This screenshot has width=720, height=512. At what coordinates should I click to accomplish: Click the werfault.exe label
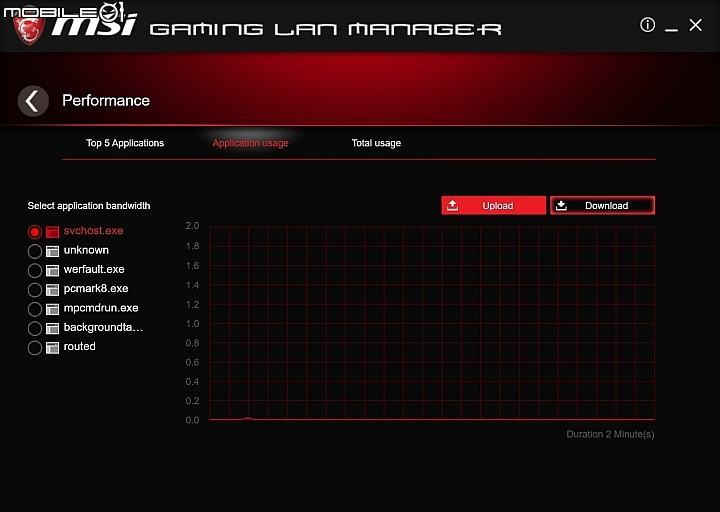94,269
